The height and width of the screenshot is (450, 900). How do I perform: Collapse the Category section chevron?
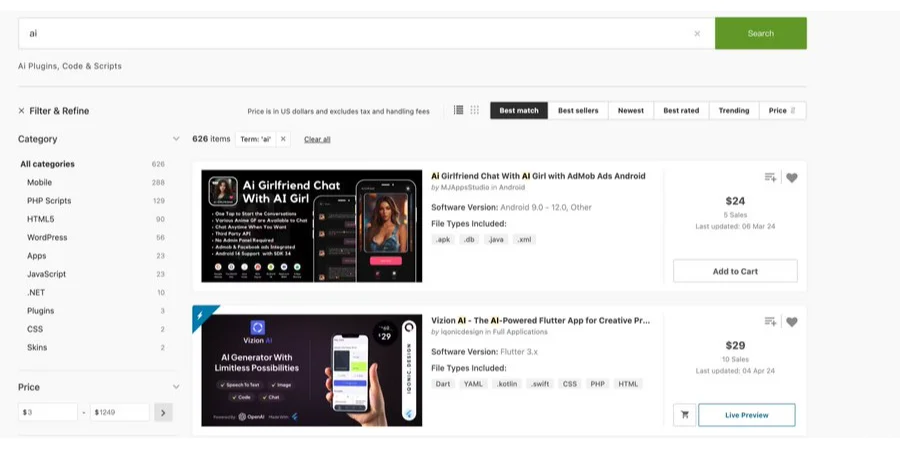pyautogui.click(x=176, y=139)
